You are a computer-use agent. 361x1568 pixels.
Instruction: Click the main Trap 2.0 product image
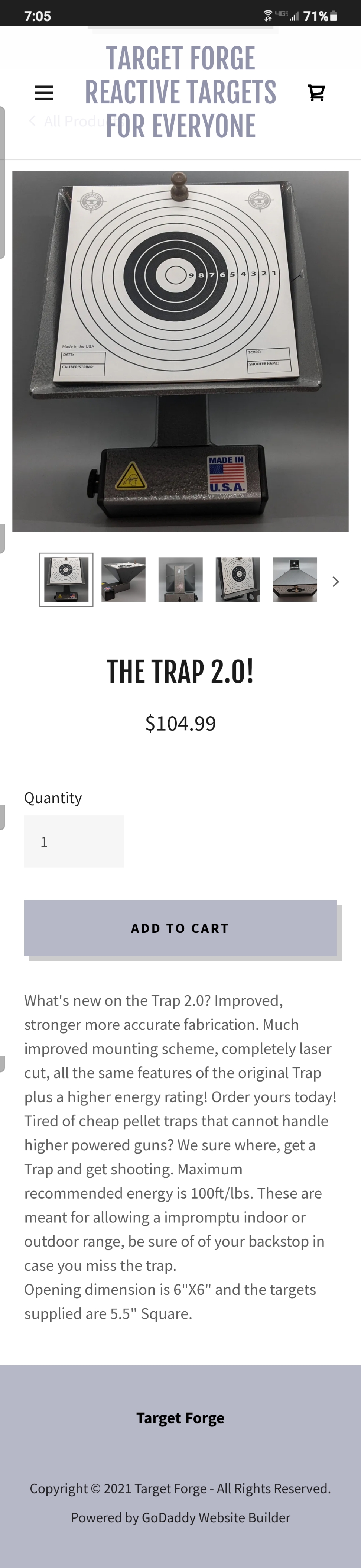point(180,351)
